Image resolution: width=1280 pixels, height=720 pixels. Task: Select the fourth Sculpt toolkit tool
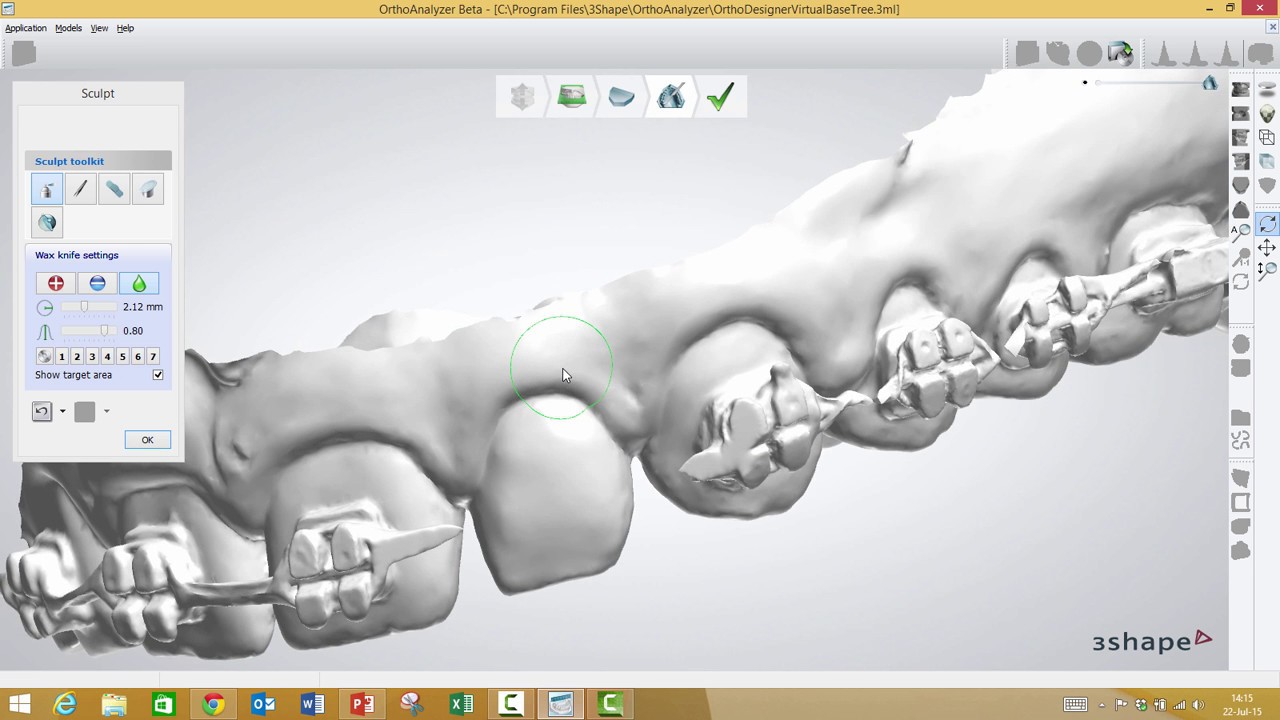[147, 189]
